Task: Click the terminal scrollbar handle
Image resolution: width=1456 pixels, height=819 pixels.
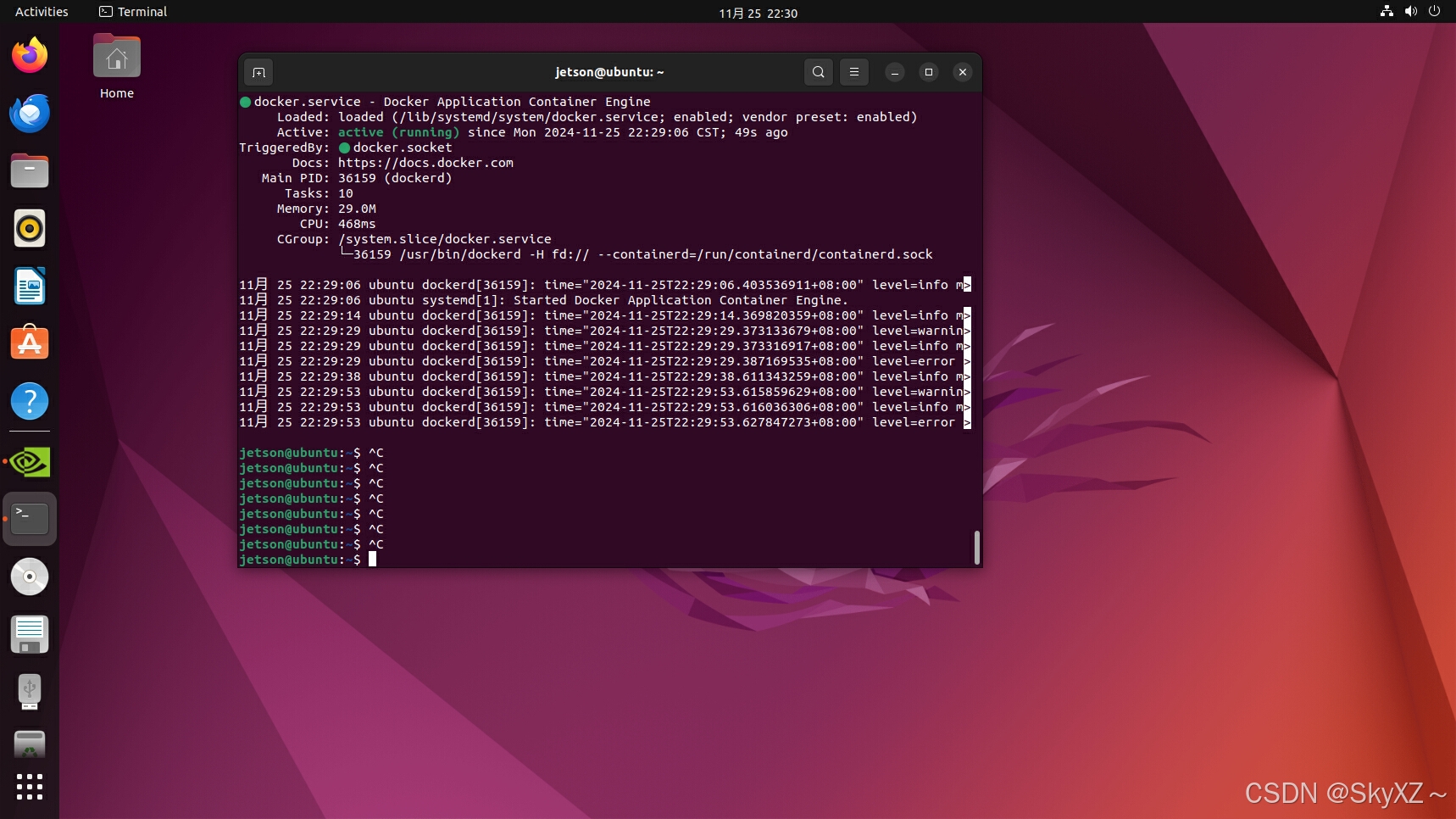Action: click(x=977, y=548)
